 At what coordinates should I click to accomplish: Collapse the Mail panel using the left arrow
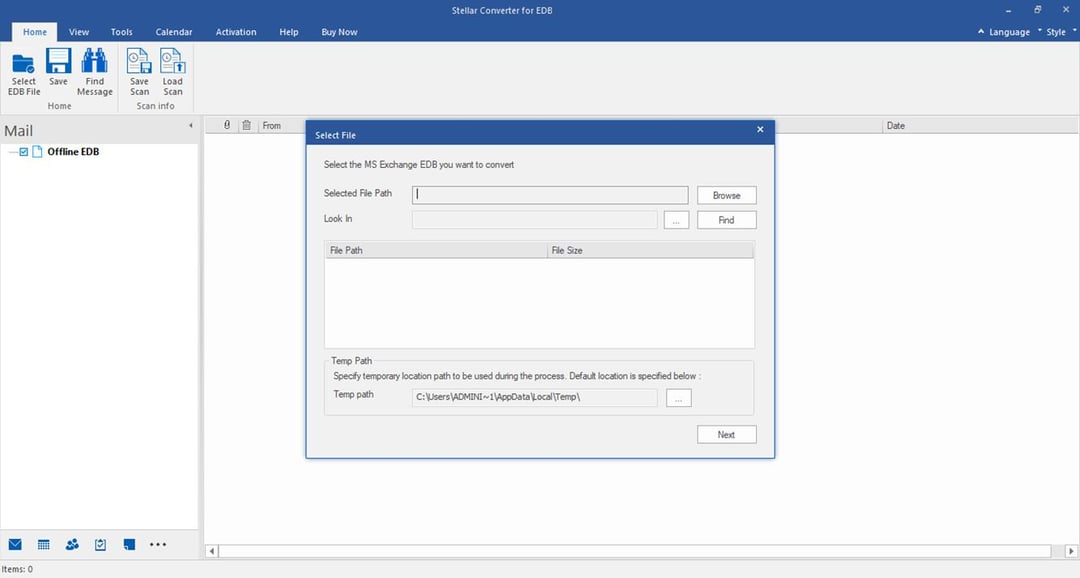[190, 125]
